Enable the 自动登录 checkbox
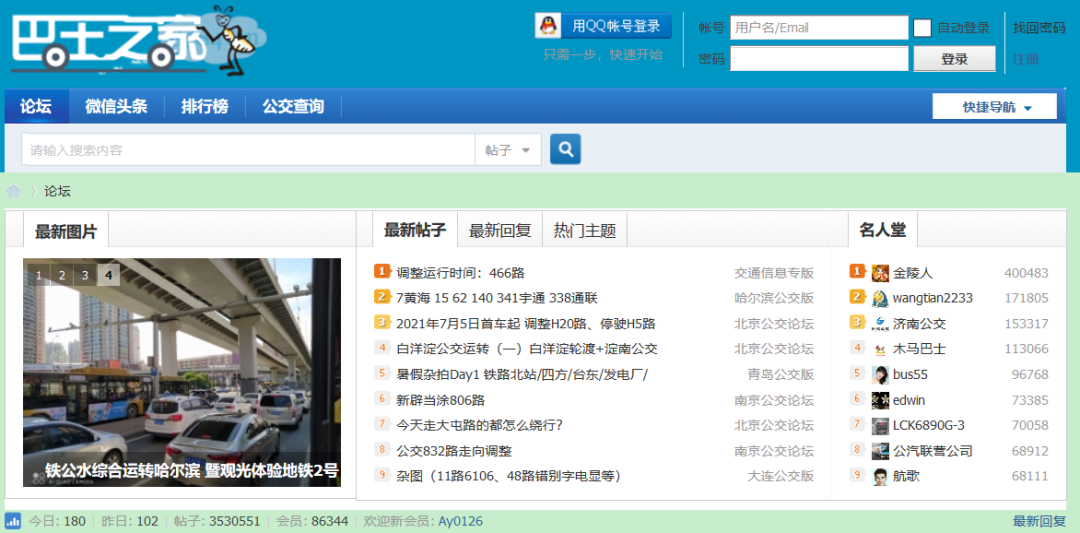The image size is (1080, 533). coord(922,28)
